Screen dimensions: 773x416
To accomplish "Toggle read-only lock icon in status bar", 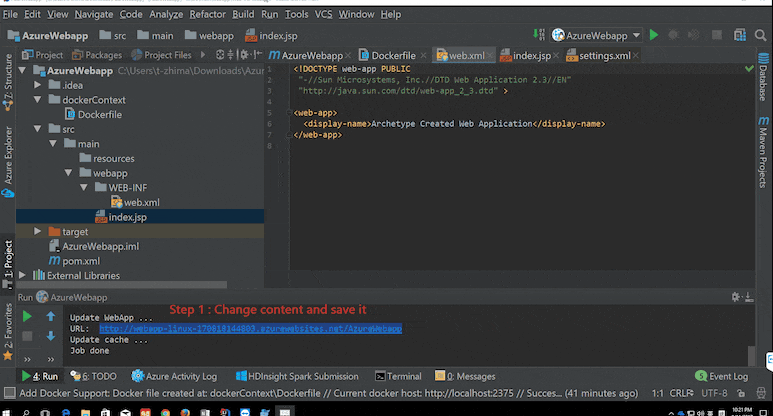I will (741, 393).
